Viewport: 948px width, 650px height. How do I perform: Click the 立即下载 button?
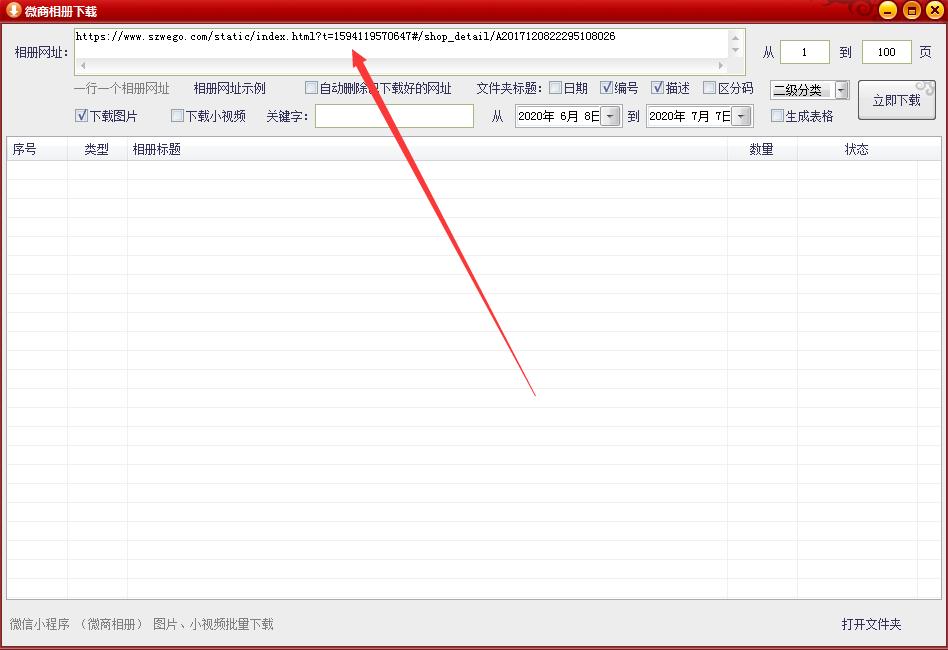897,100
